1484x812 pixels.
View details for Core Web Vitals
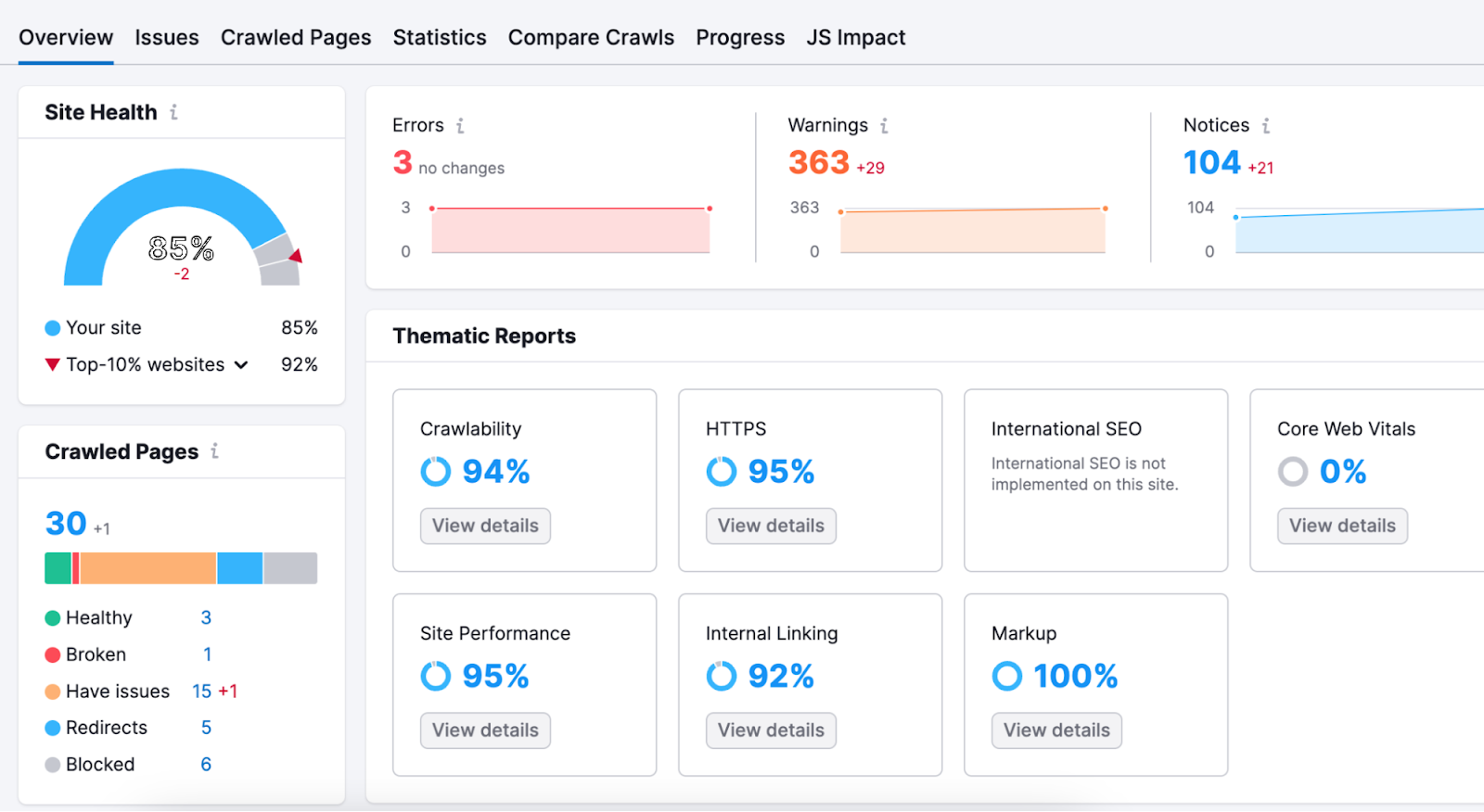tap(1342, 526)
